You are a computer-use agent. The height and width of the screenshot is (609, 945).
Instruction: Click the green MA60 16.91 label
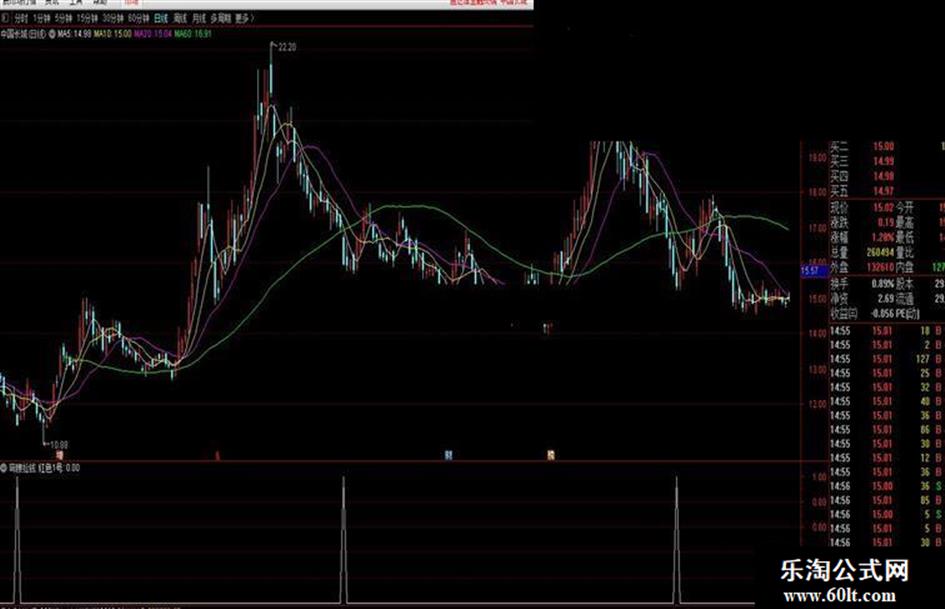[x=193, y=34]
